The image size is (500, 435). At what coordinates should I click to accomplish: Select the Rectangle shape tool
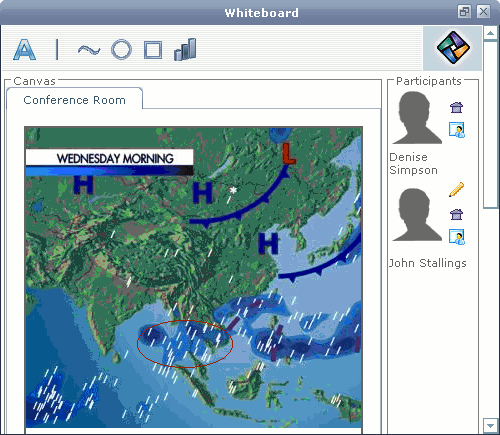[153, 50]
